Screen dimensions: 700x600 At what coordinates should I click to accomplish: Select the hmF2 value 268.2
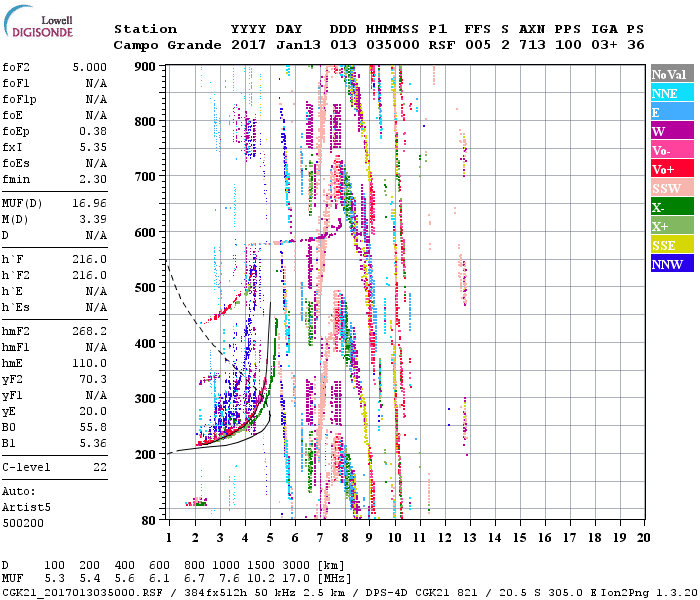tap(89, 330)
